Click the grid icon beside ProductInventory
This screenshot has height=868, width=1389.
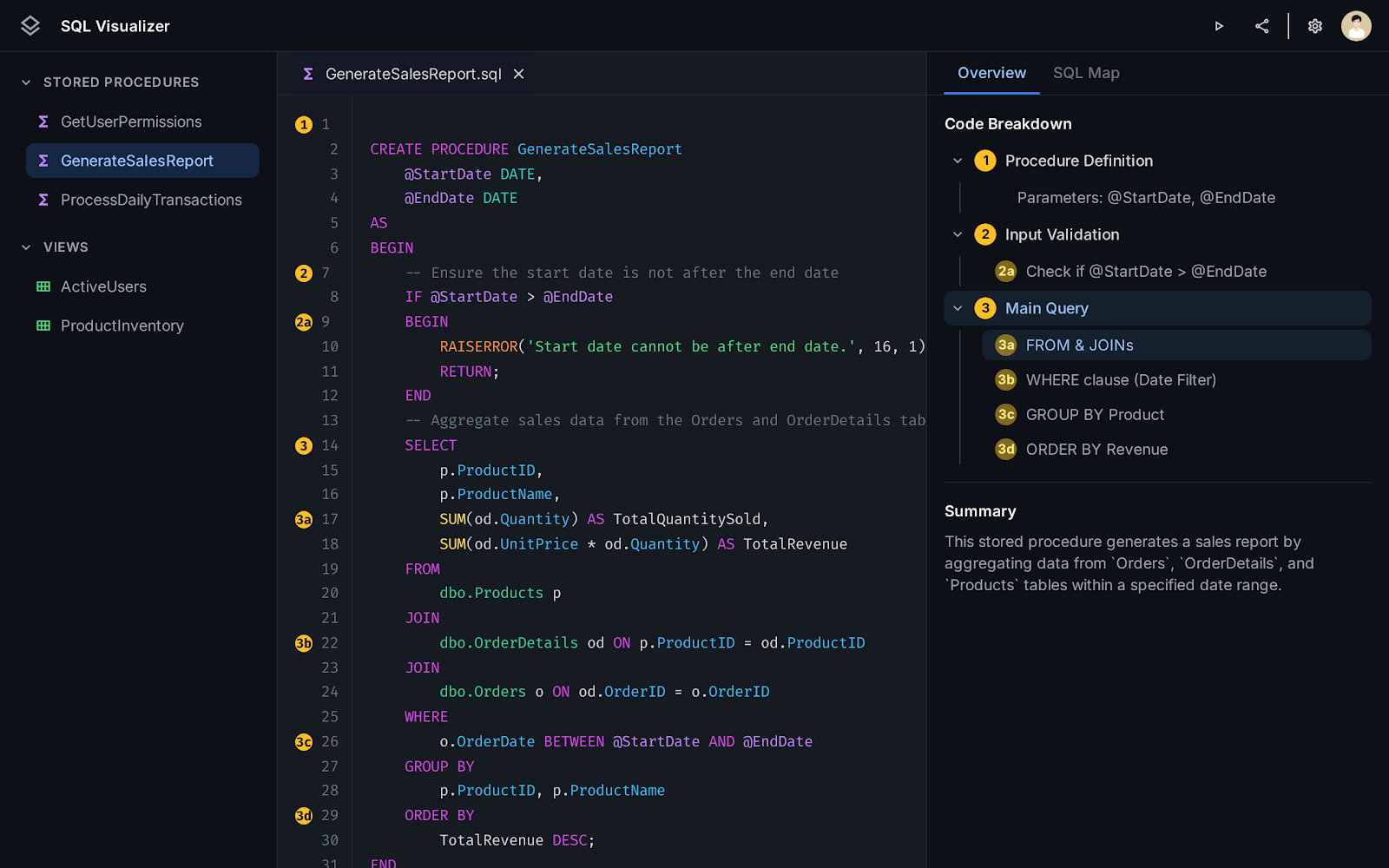pos(43,325)
